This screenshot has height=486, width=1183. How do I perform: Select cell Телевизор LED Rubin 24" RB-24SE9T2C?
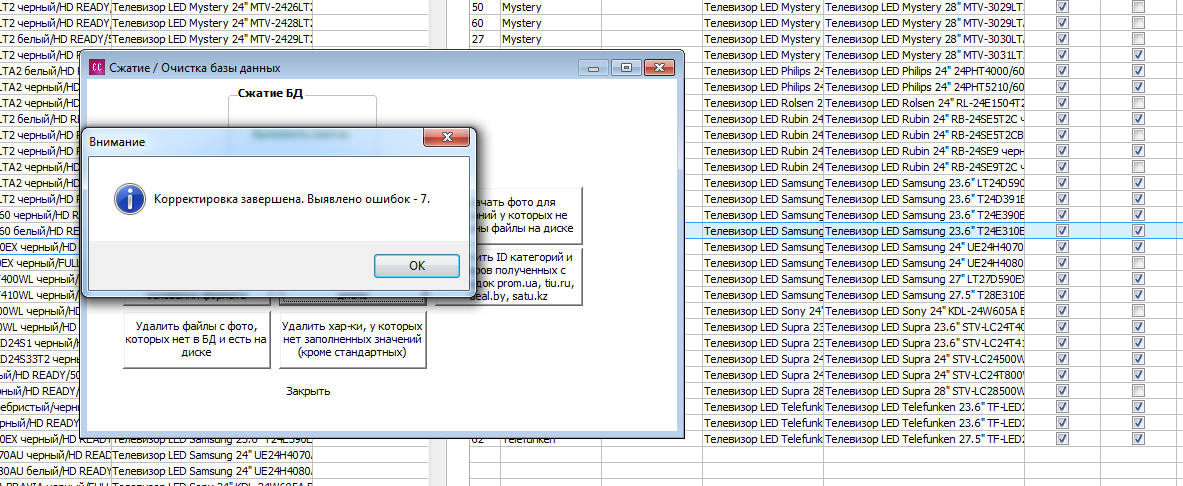924,167
